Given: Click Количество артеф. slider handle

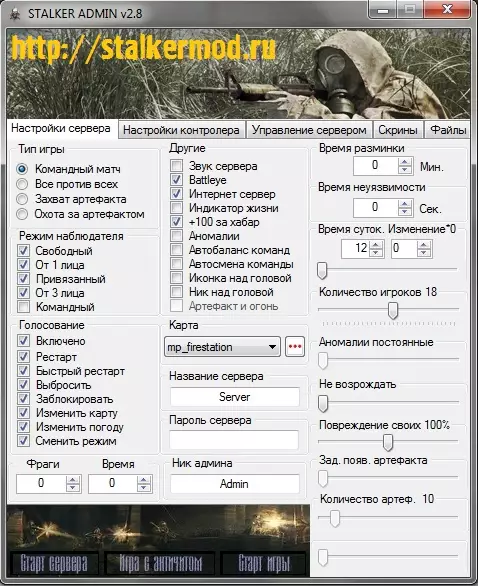Looking at the screenshot, I should pyautogui.click(x=334, y=518).
